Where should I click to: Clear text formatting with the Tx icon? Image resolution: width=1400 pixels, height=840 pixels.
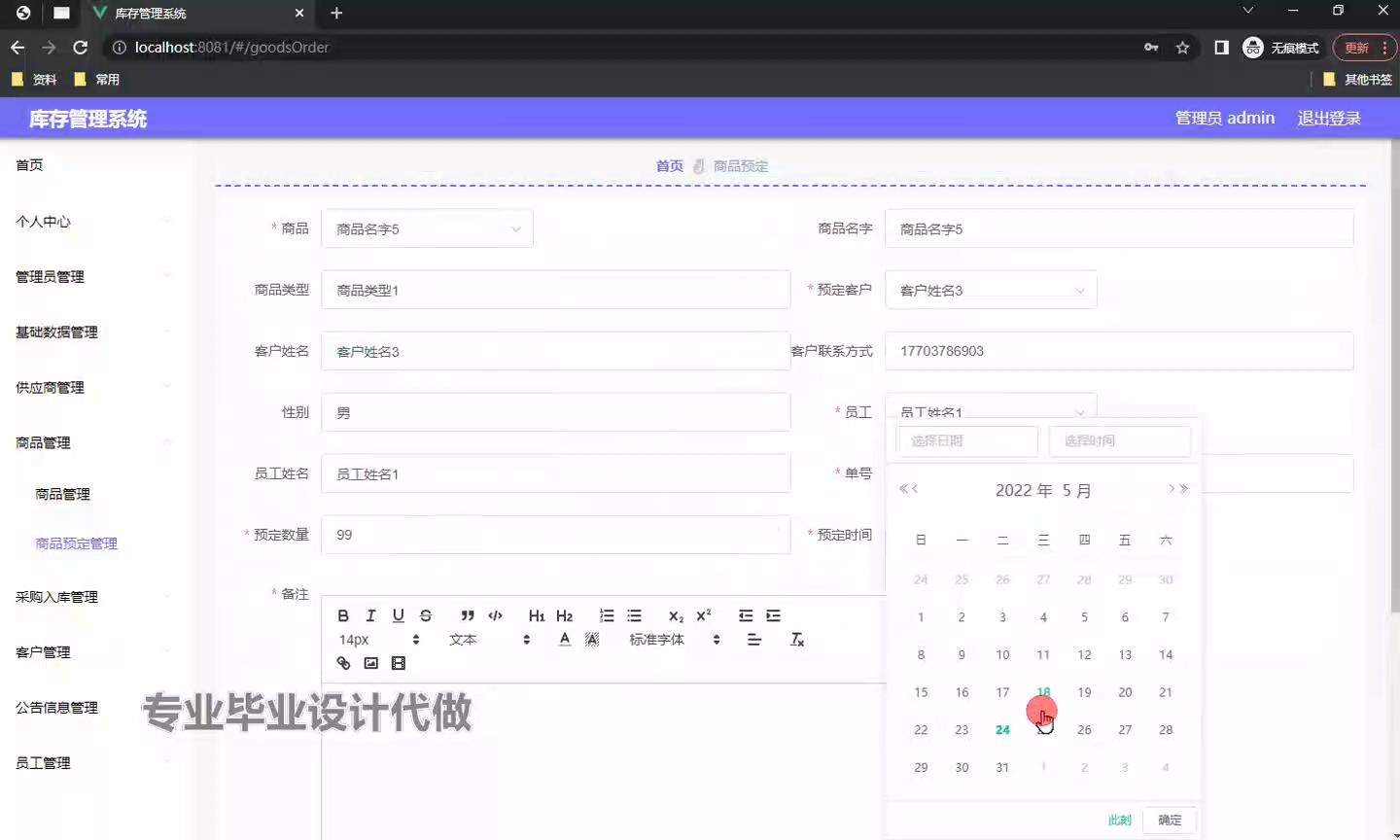click(796, 640)
